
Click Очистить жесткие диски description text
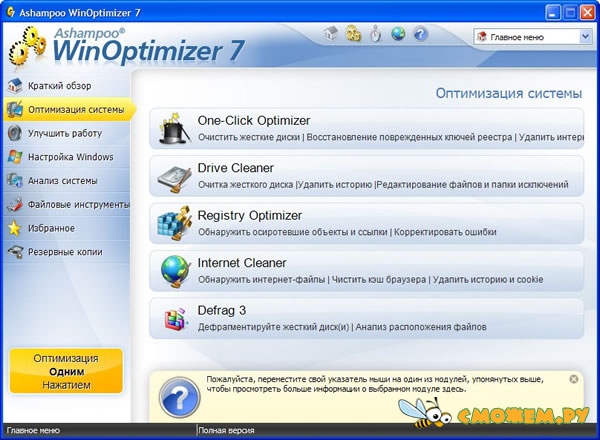pos(249,137)
